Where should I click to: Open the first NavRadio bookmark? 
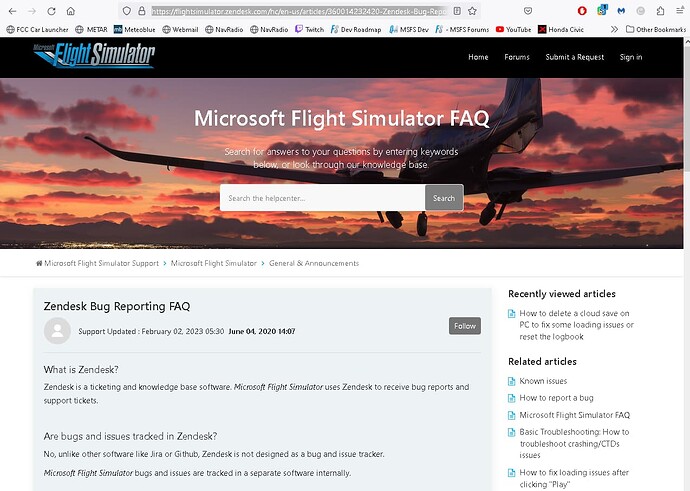click(224, 29)
